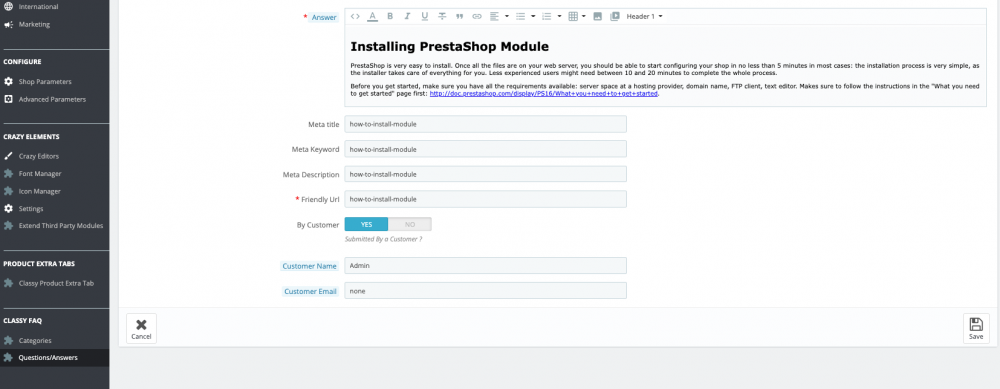Click the International sidebar globe icon

click(8, 6)
